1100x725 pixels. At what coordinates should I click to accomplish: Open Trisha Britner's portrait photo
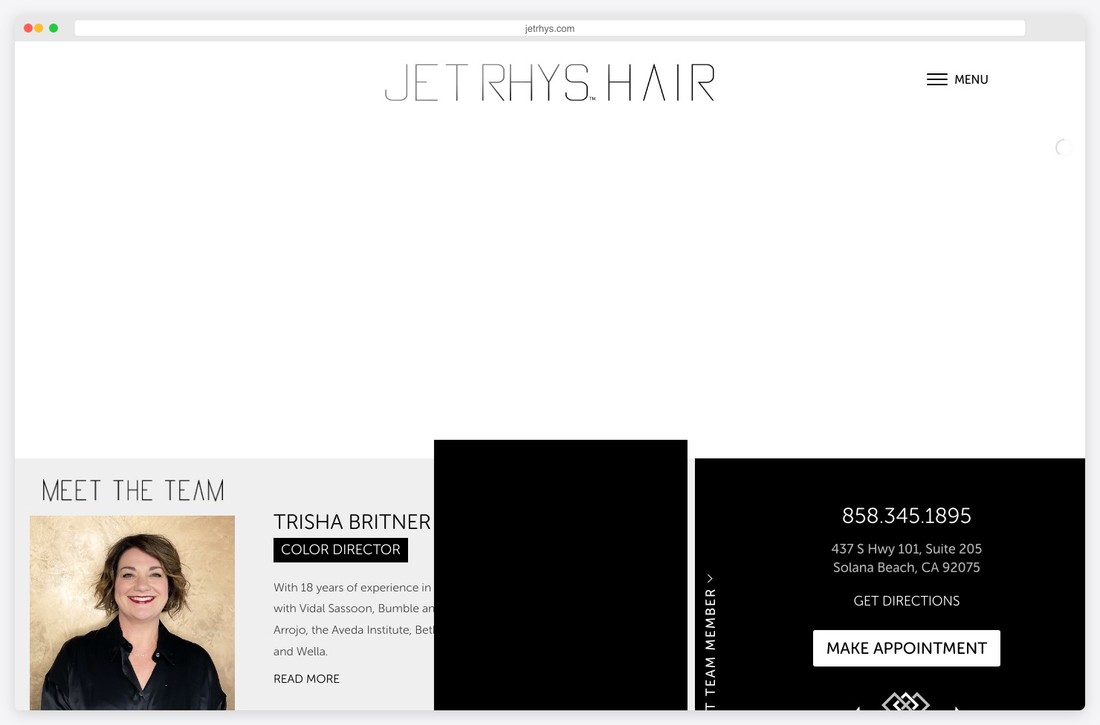[x=132, y=612]
